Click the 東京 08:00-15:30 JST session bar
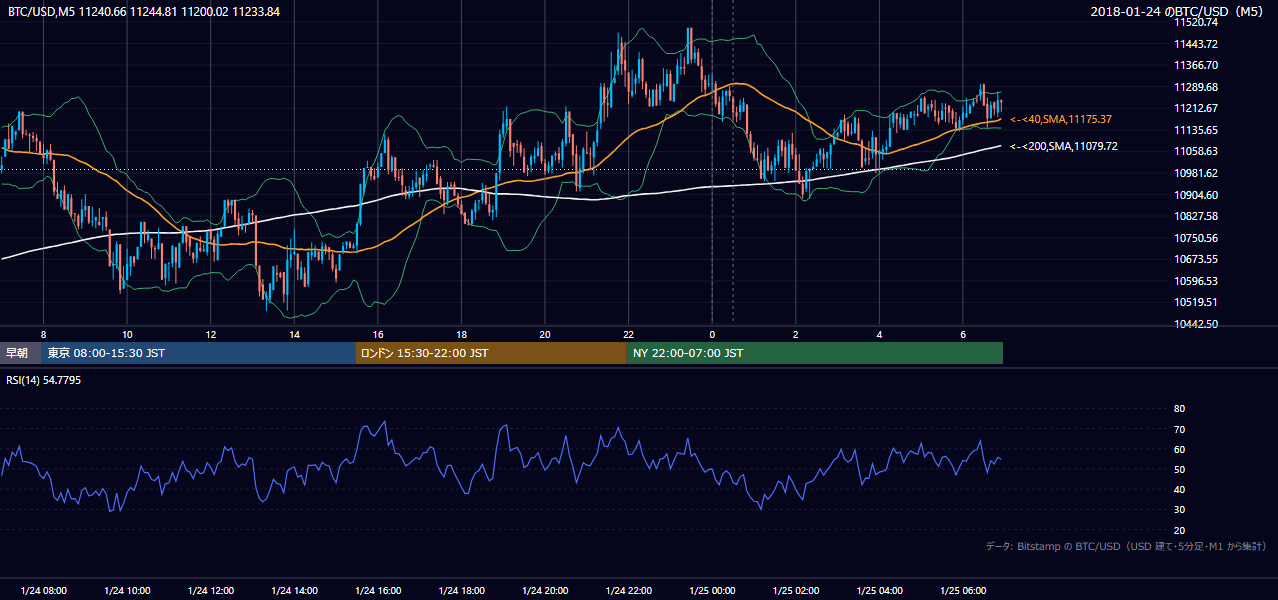The width and height of the screenshot is (1278, 600). (x=198, y=353)
